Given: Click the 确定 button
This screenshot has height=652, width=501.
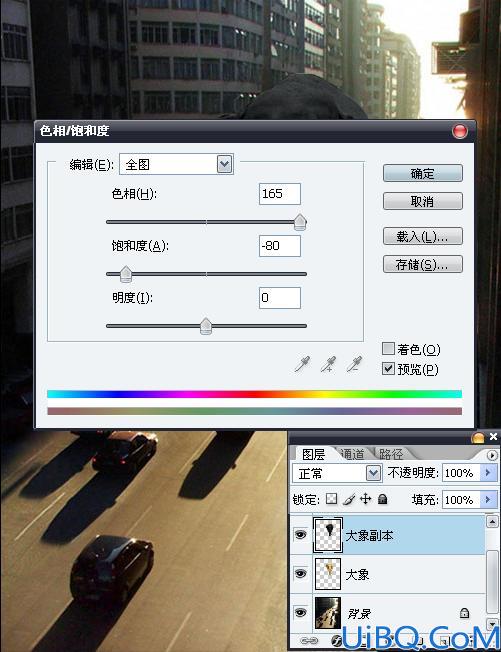Looking at the screenshot, I should [422, 173].
